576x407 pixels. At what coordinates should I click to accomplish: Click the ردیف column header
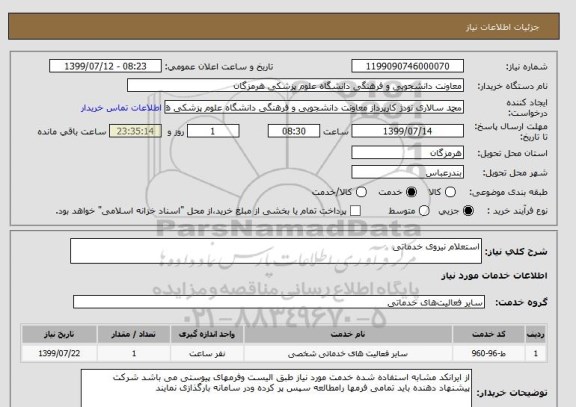point(536,334)
